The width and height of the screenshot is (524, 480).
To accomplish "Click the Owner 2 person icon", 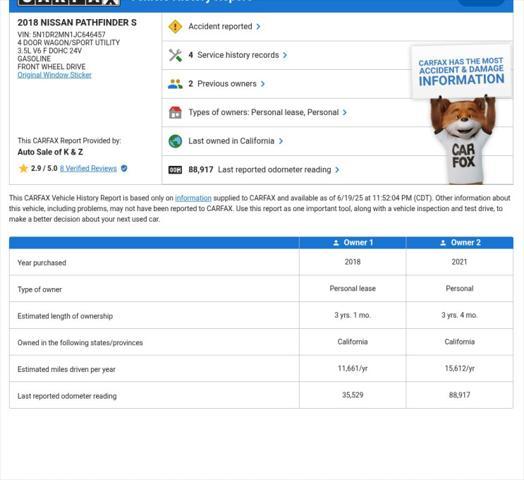I will click(x=443, y=243).
